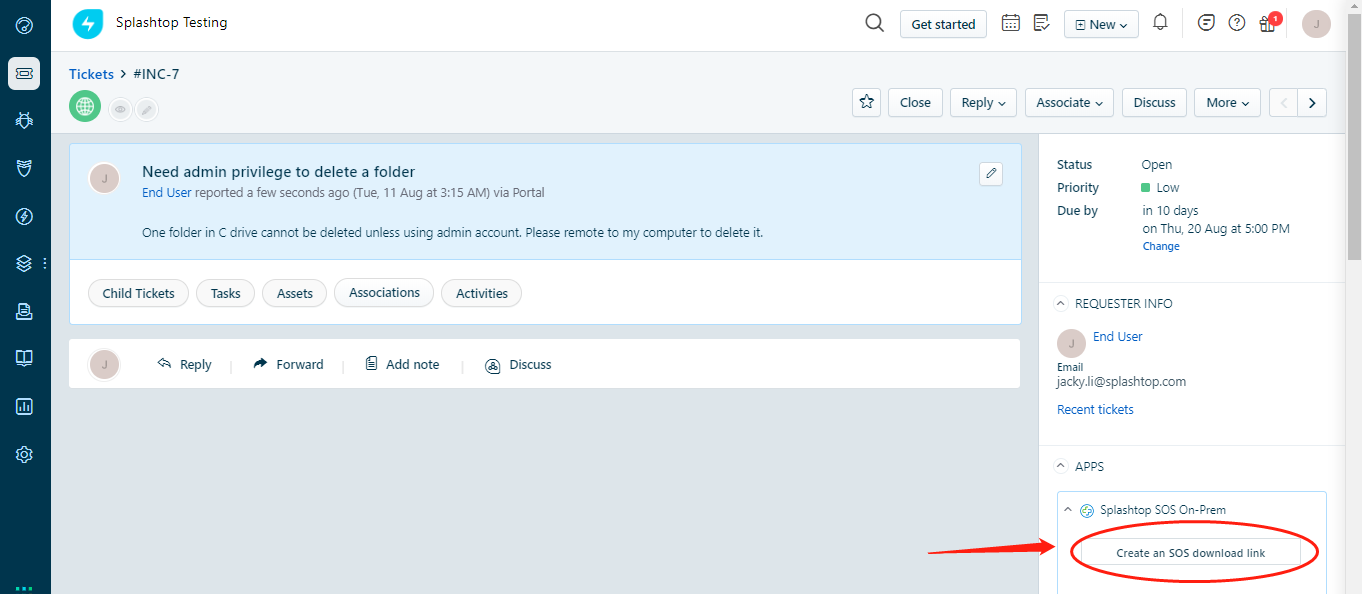Click the Freshservice lightning logo
This screenshot has width=1362, height=594.
pos(87,24)
